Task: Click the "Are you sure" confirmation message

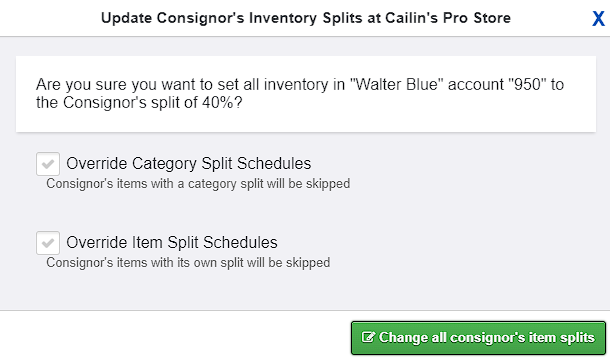Action: click(300, 93)
